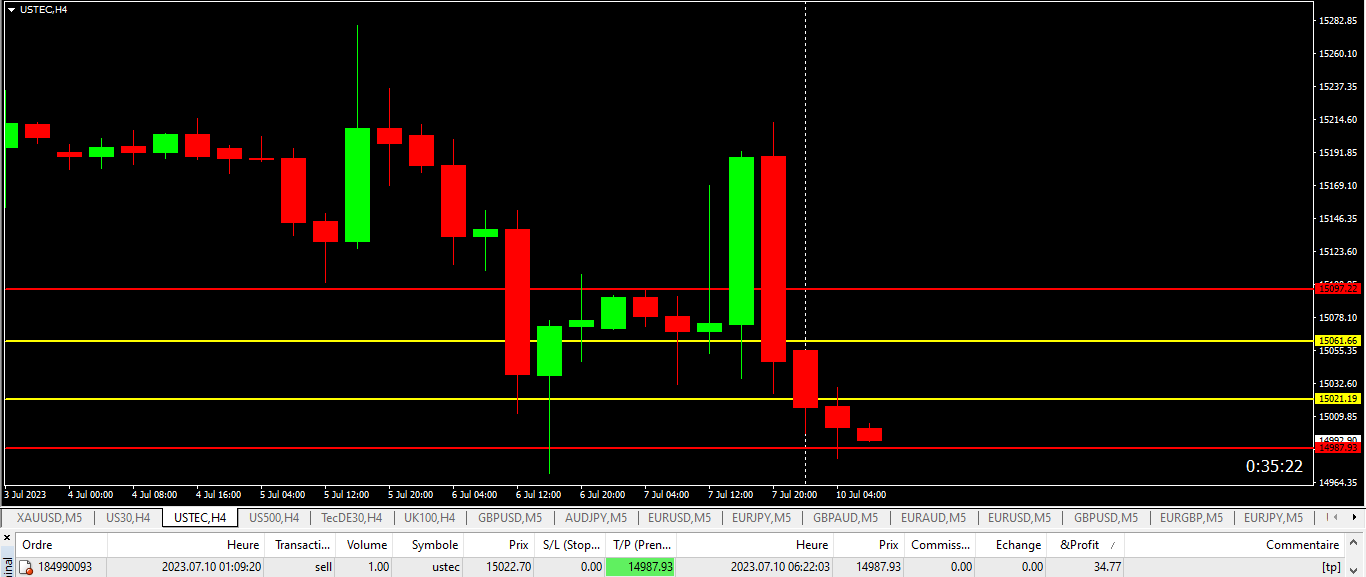Select the yellow 15061.66 price label
The image size is (1366, 577).
click(x=1337, y=341)
